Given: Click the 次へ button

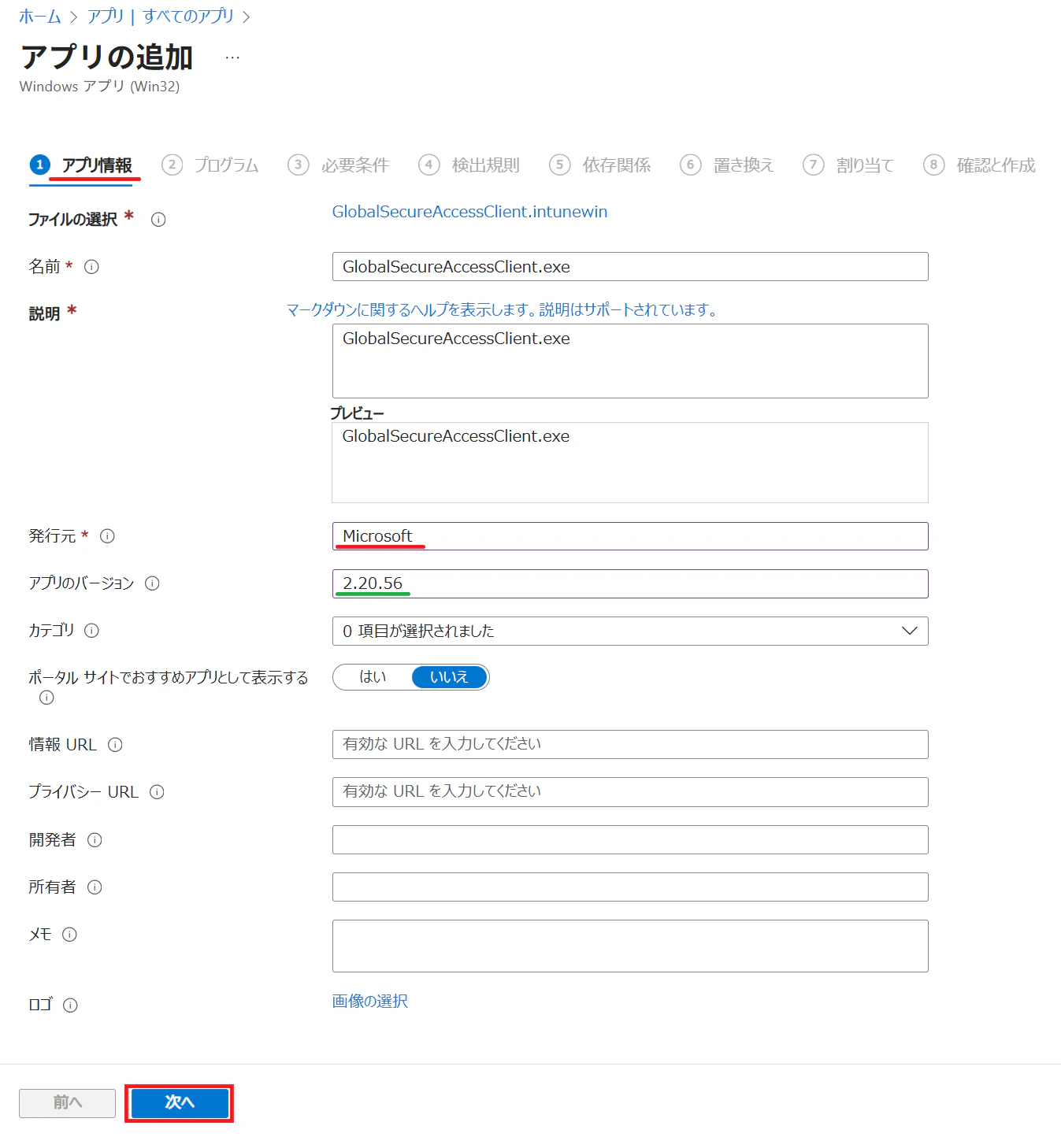Looking at the screenshot, I should 180,1103.
